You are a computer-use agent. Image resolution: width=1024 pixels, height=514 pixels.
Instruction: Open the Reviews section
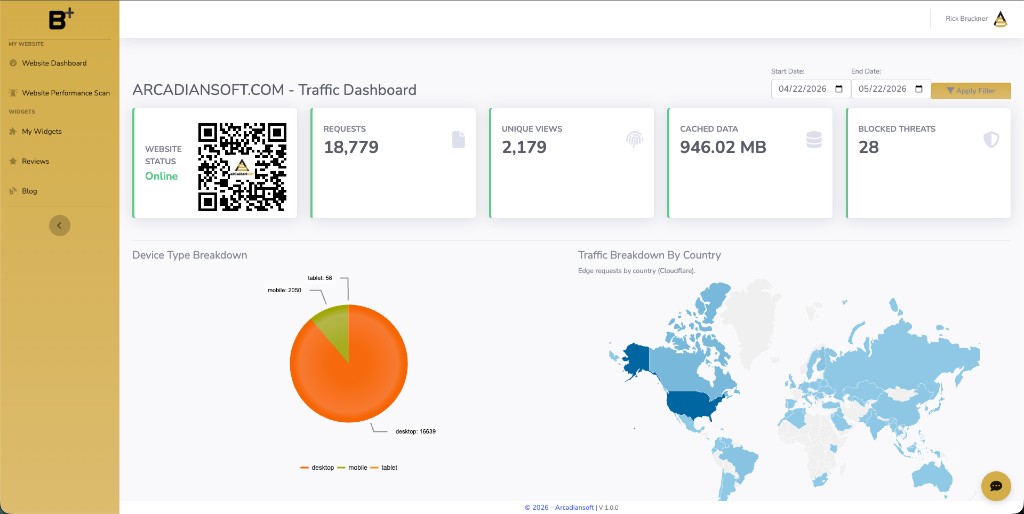pyautogui.click(x=35, y=161)
